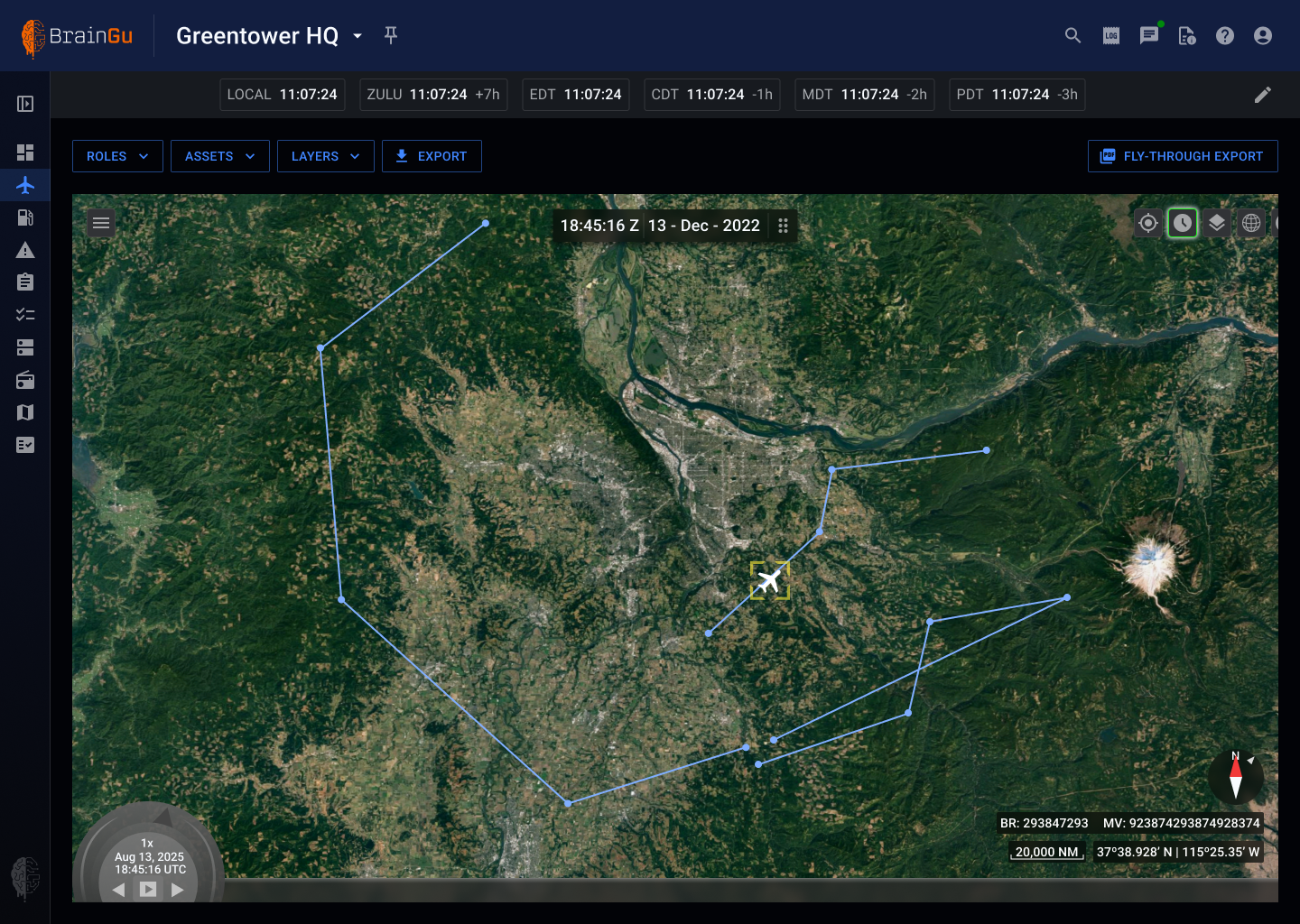
Task: Open the radio sidebar icon
Action: [25, 380]
